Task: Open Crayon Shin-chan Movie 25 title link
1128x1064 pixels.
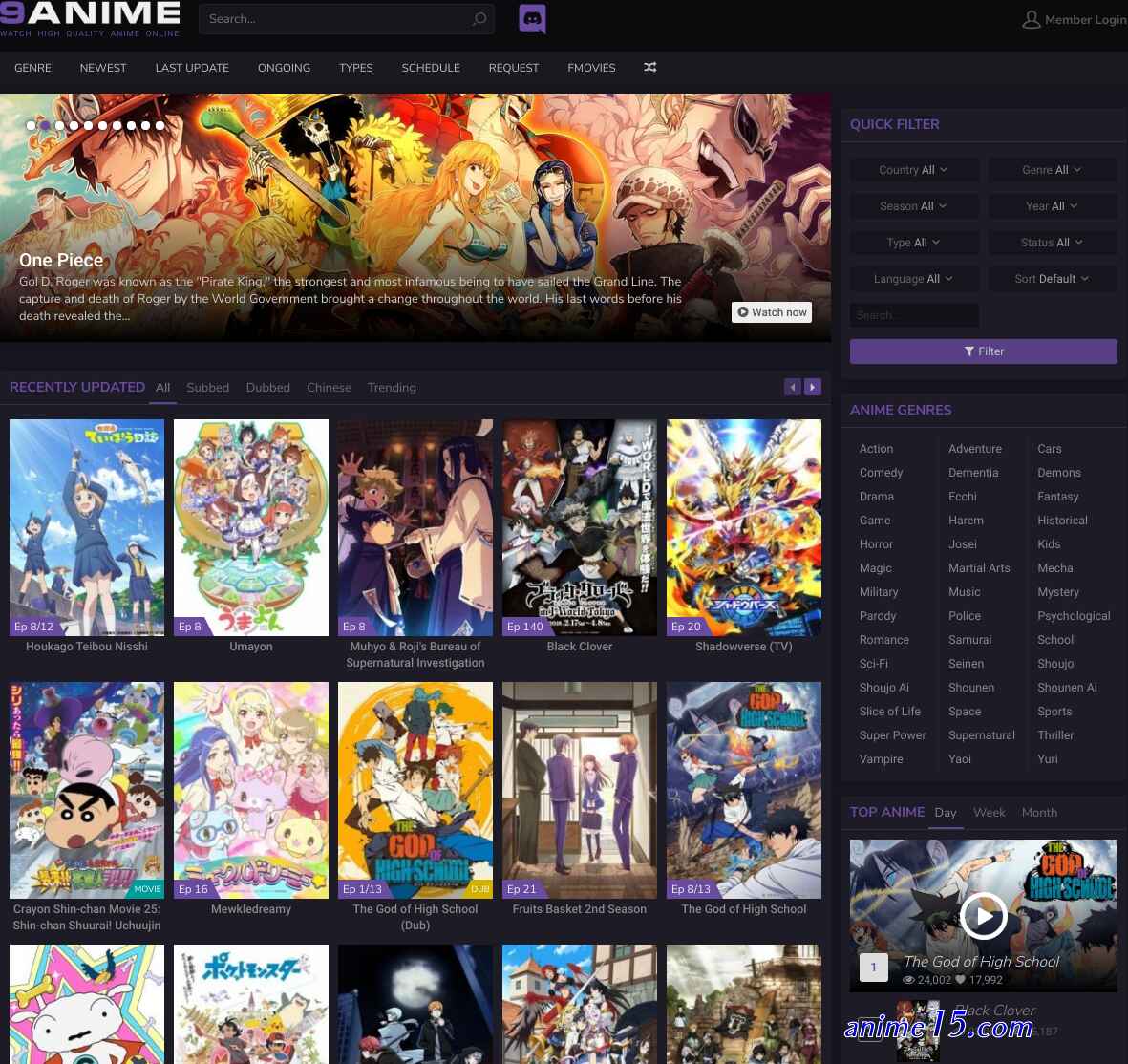Action: (x=86, y=917)
